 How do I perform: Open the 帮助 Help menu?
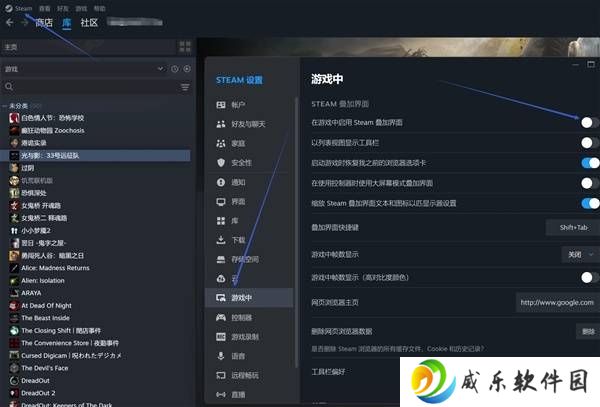99,8
